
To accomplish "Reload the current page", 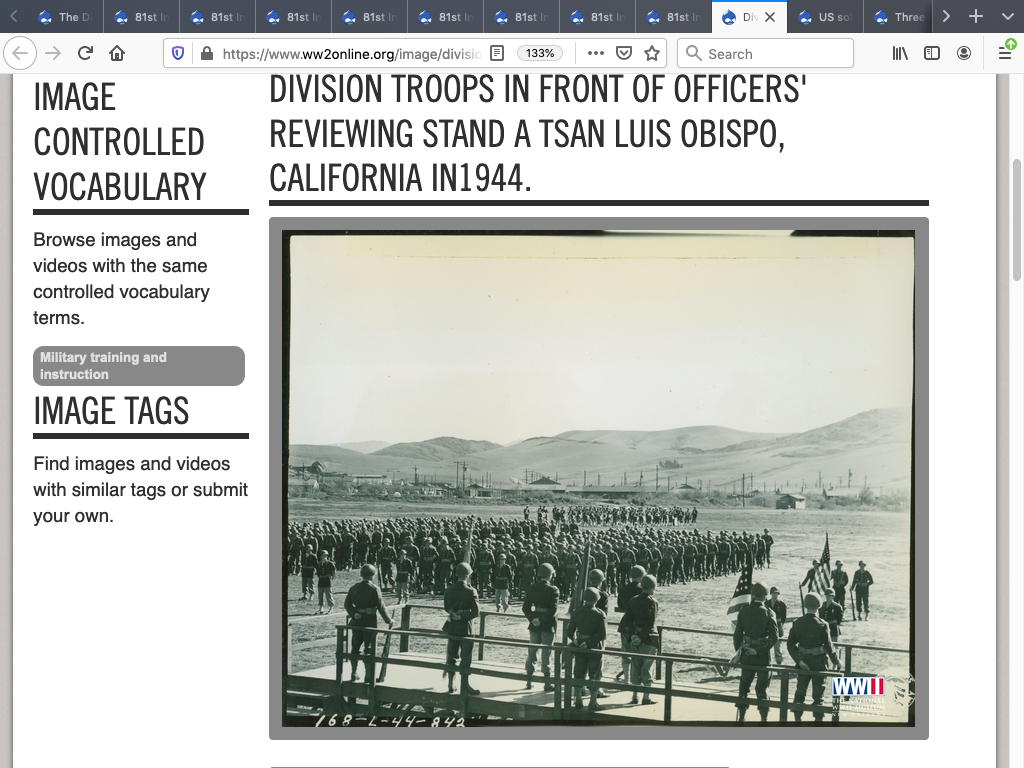I will click(x=85, y=54).
